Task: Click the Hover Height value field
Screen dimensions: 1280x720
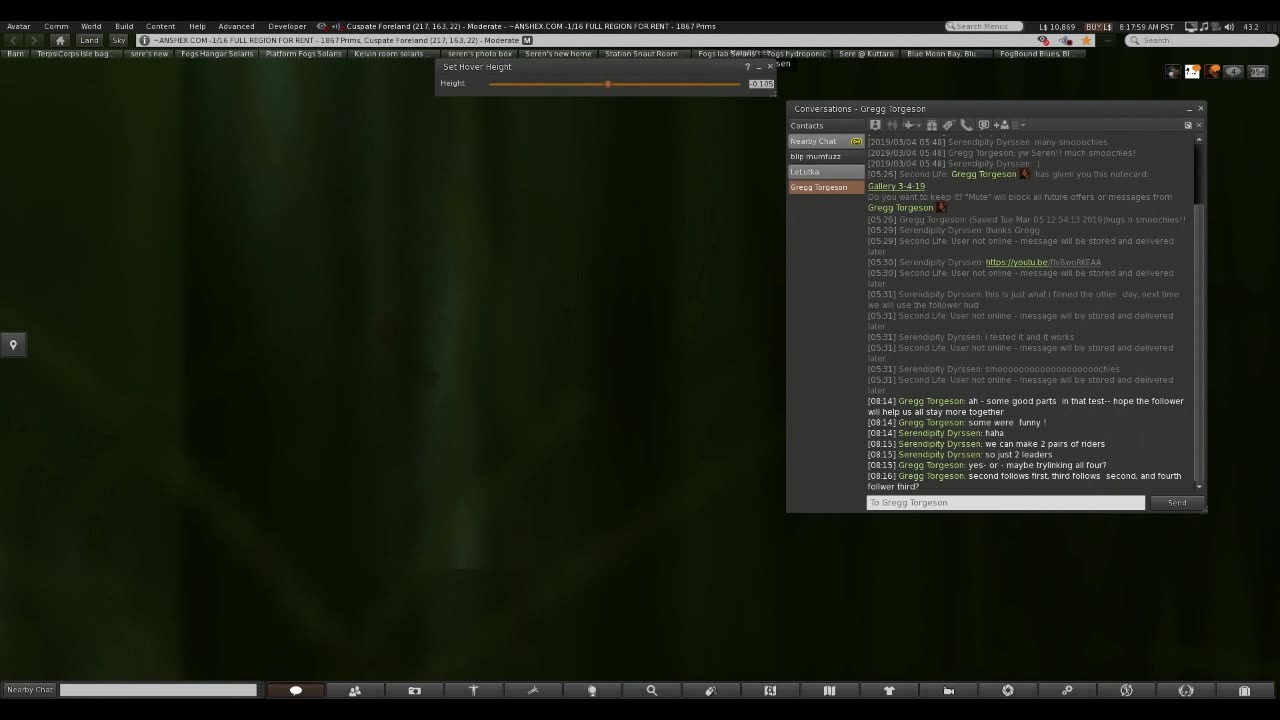Action: 761,84
